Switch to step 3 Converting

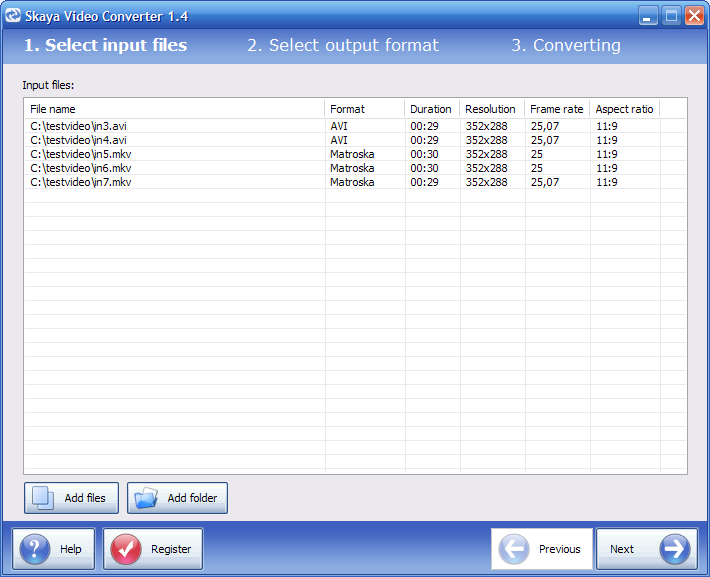566,45
